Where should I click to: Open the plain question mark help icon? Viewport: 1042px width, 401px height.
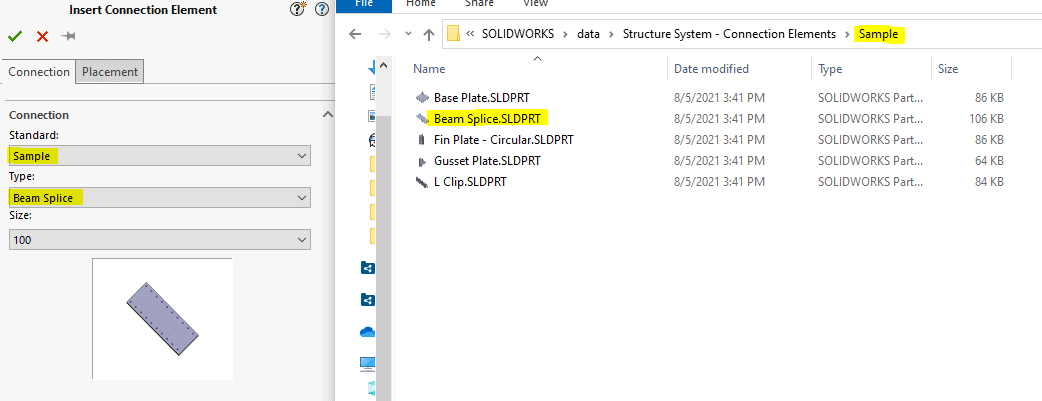tap(322, 9)
